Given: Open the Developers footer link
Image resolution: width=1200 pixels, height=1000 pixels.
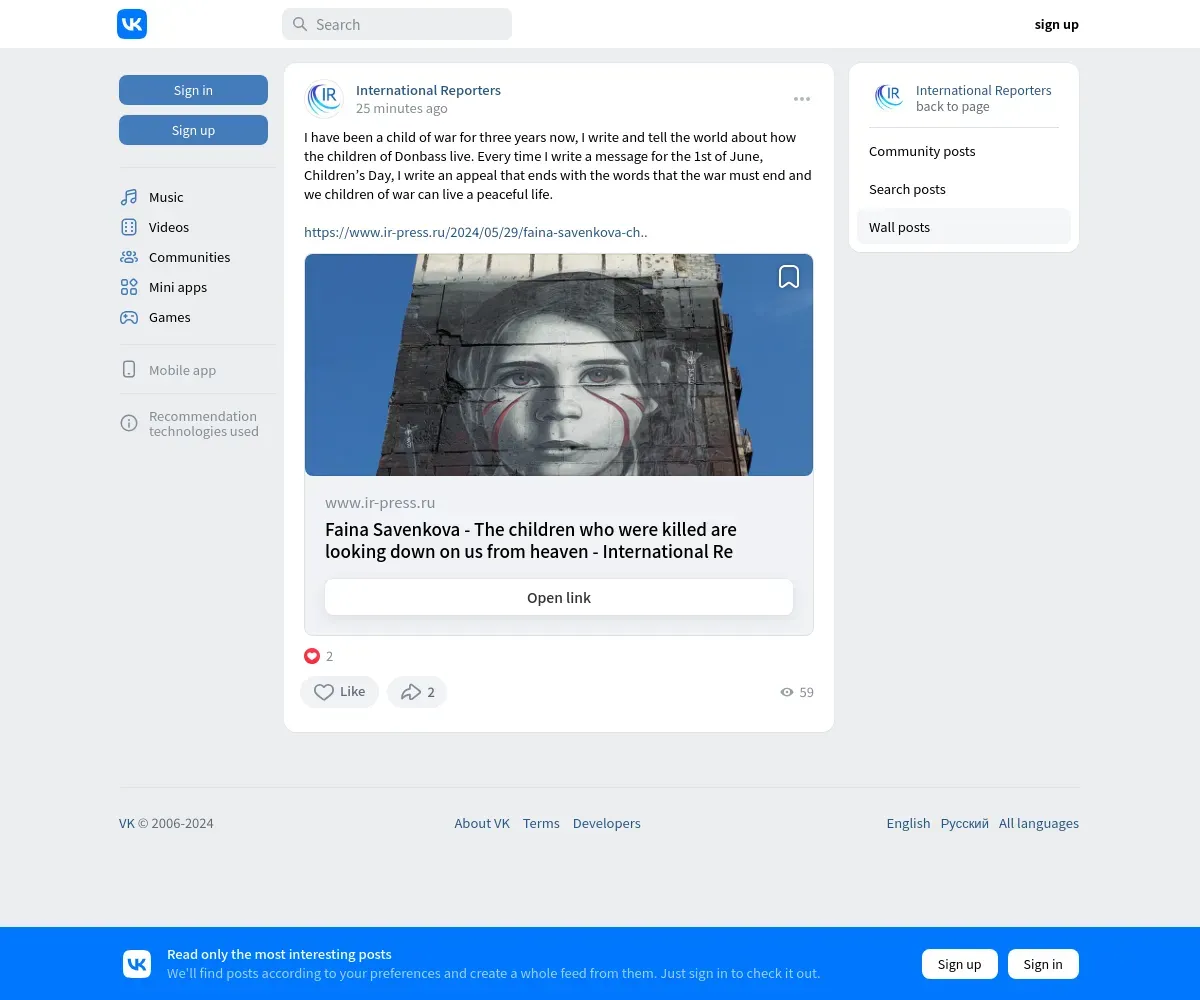Looking at the screenshot, I should click(607, 823).
